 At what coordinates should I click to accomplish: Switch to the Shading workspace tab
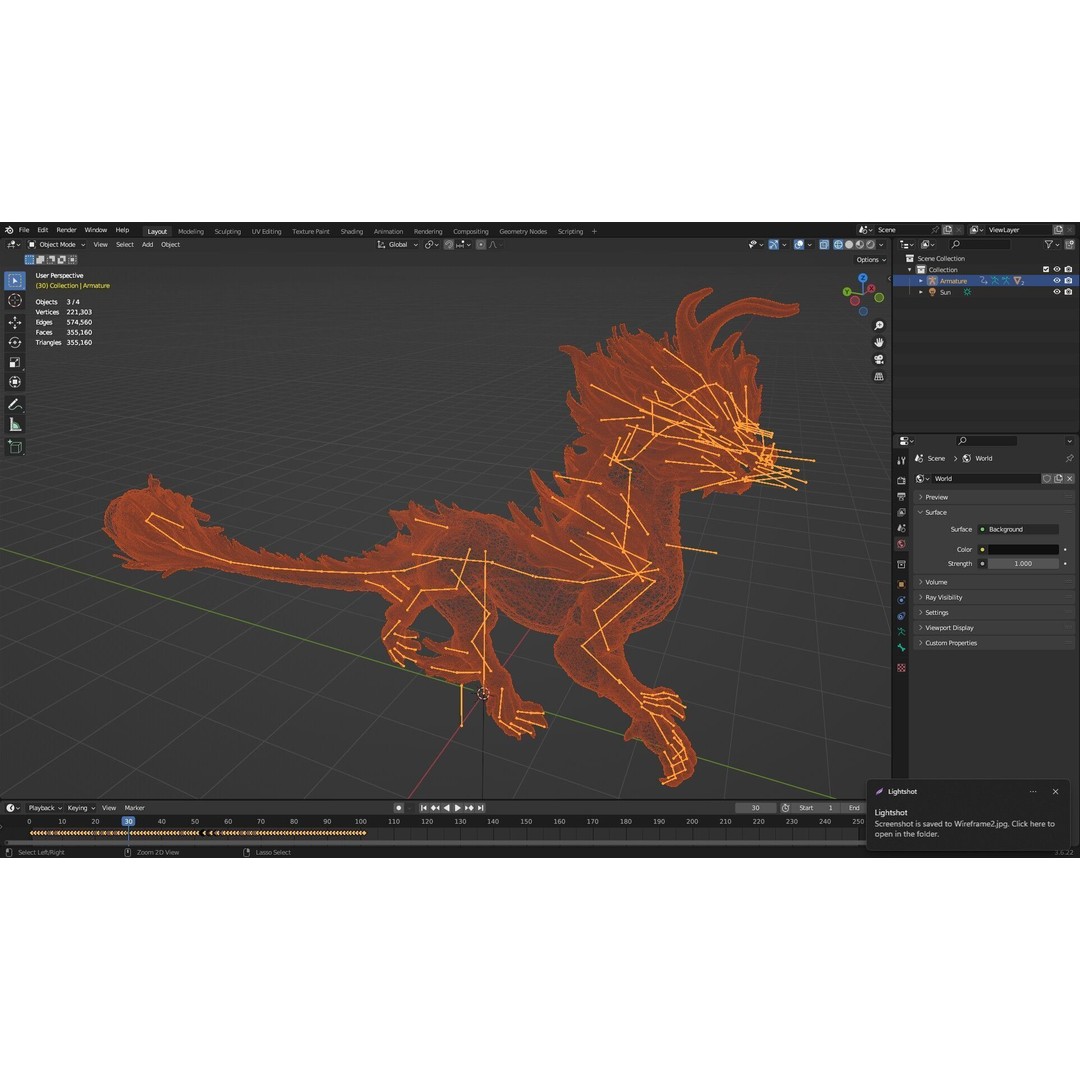pos(351,231)
